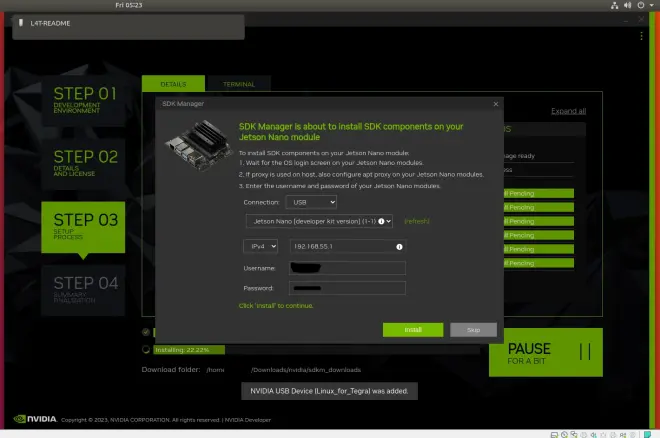Pause the installation for a bit
660x438 pixels.
point(546,353)
